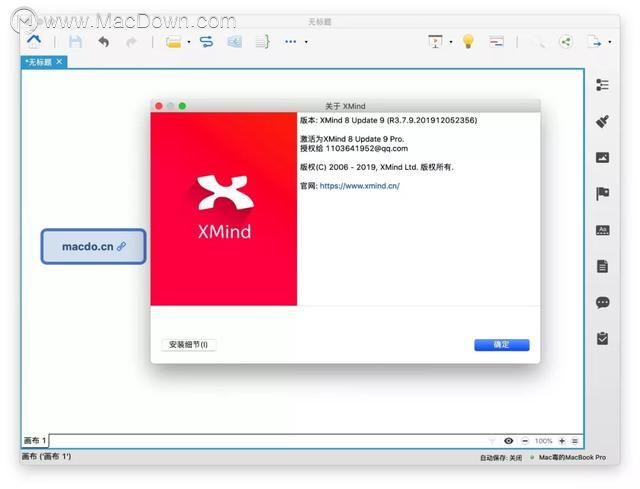Open the three-dots insert menu
Image resolution: width=640 pixels, height=489 pixels.
coord(291,42)
